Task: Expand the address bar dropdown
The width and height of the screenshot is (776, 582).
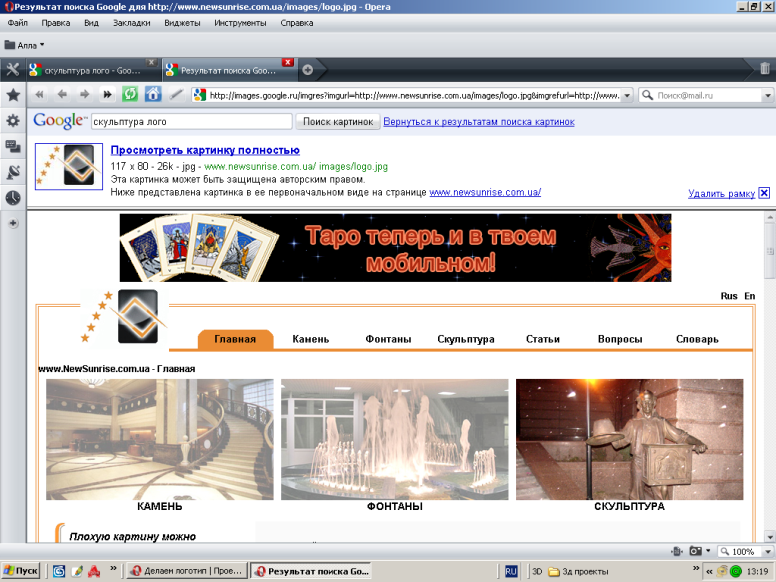Action: pyautogui.click(x=627, y=95)
